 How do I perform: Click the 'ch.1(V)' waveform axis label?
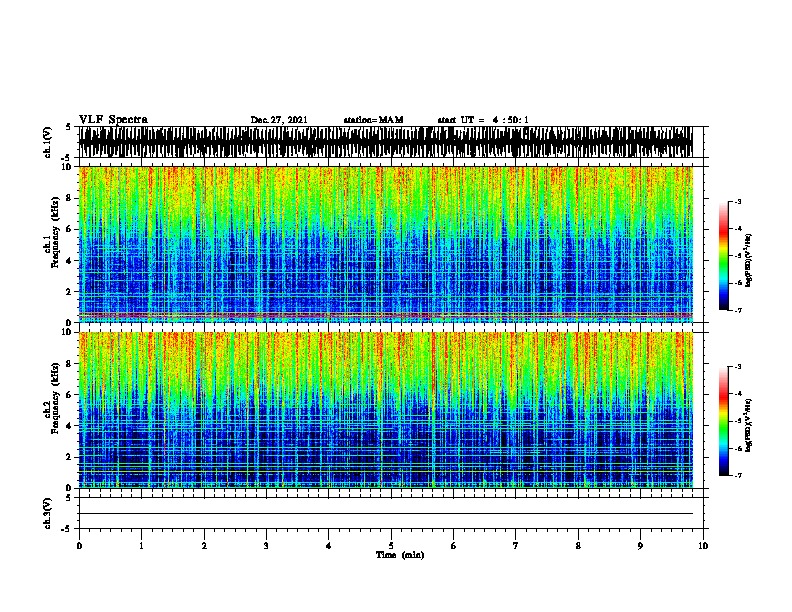pos(47,142)
